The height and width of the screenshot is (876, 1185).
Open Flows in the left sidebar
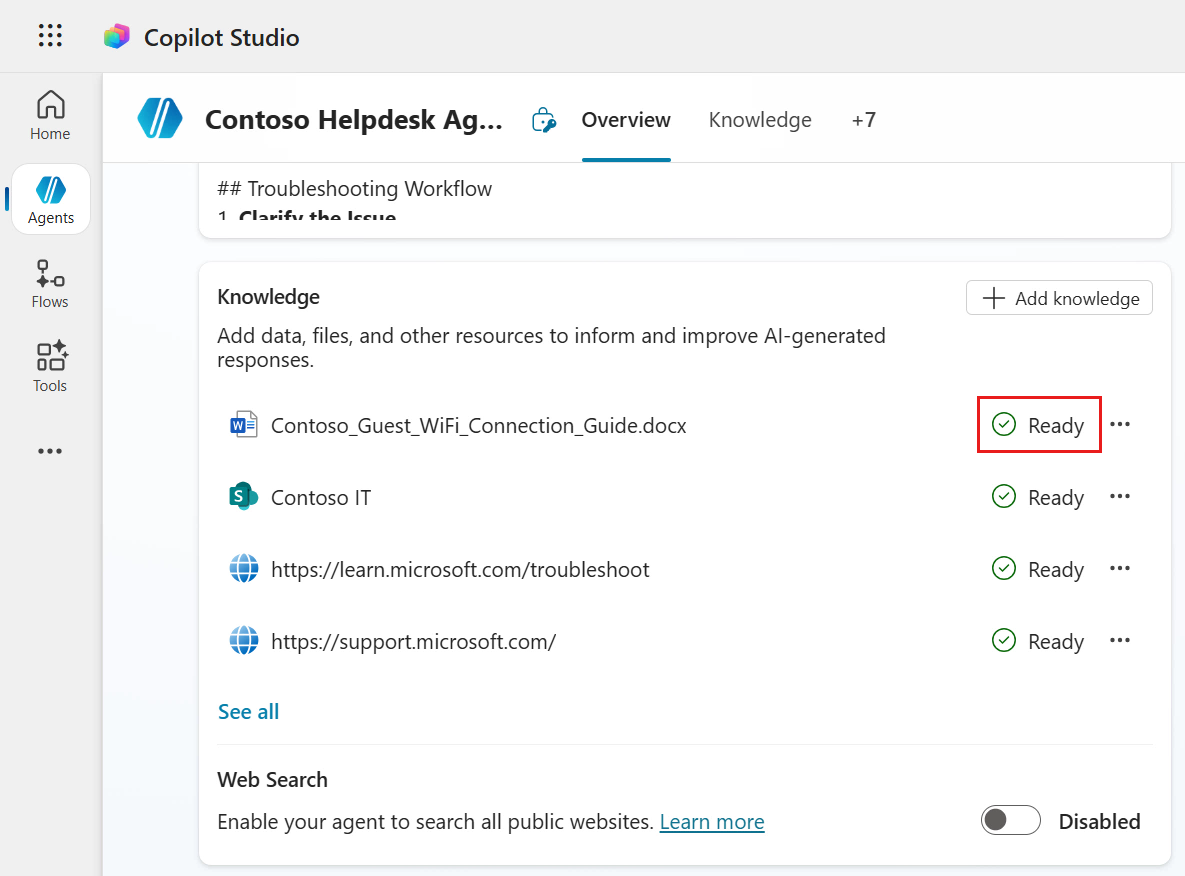click(50, 283)
